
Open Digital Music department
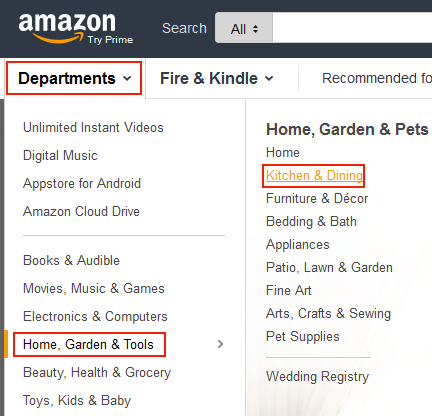coord(60,156)
